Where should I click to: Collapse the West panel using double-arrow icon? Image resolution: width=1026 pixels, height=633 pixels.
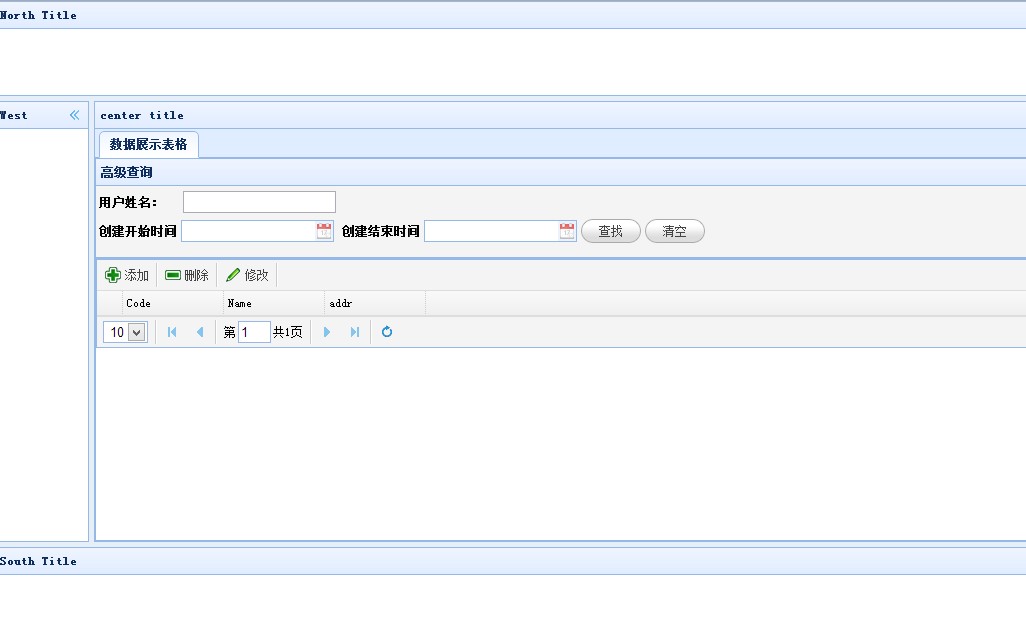click(74, 115)
